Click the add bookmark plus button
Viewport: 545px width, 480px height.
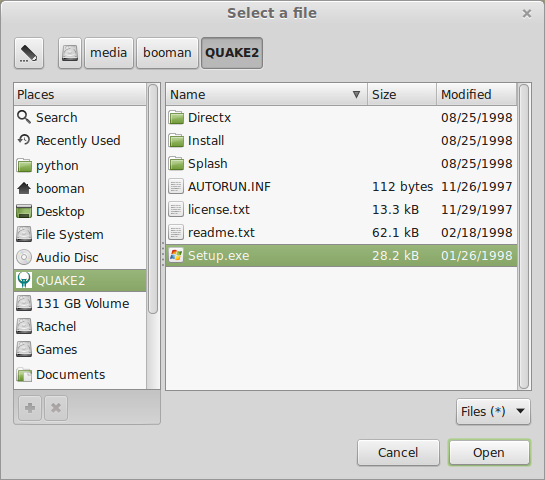(x=30, y=408)
